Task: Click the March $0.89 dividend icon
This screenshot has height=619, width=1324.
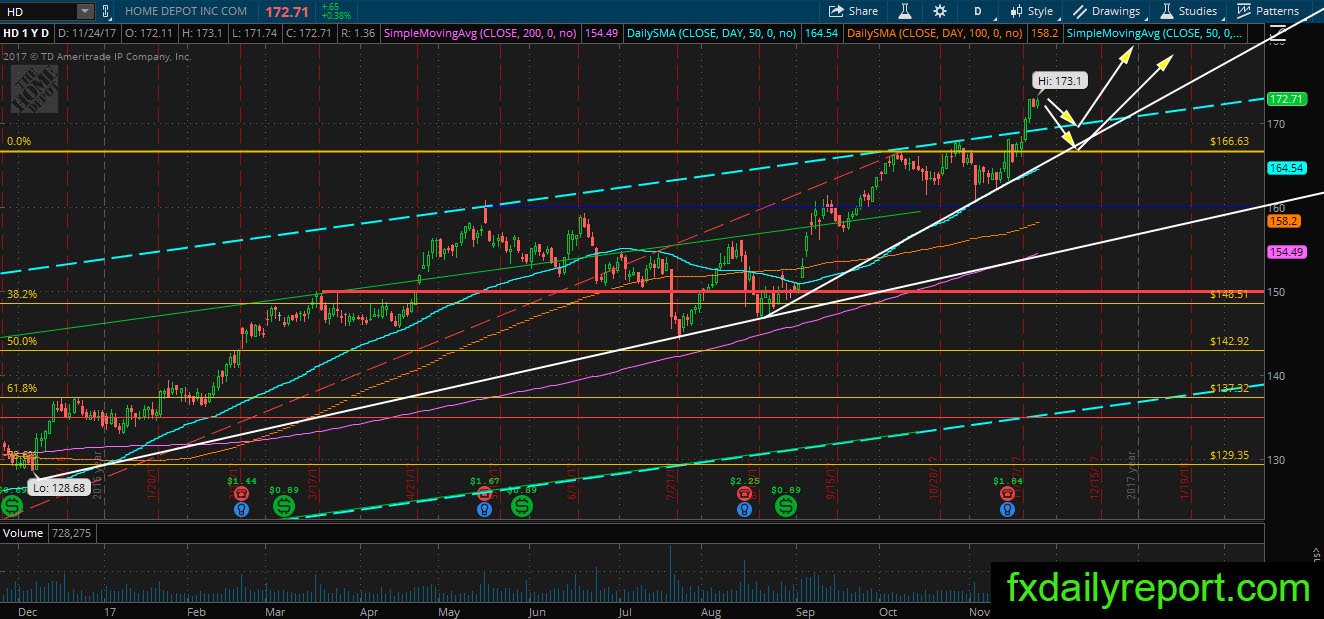Action: (x=284, y=507)
